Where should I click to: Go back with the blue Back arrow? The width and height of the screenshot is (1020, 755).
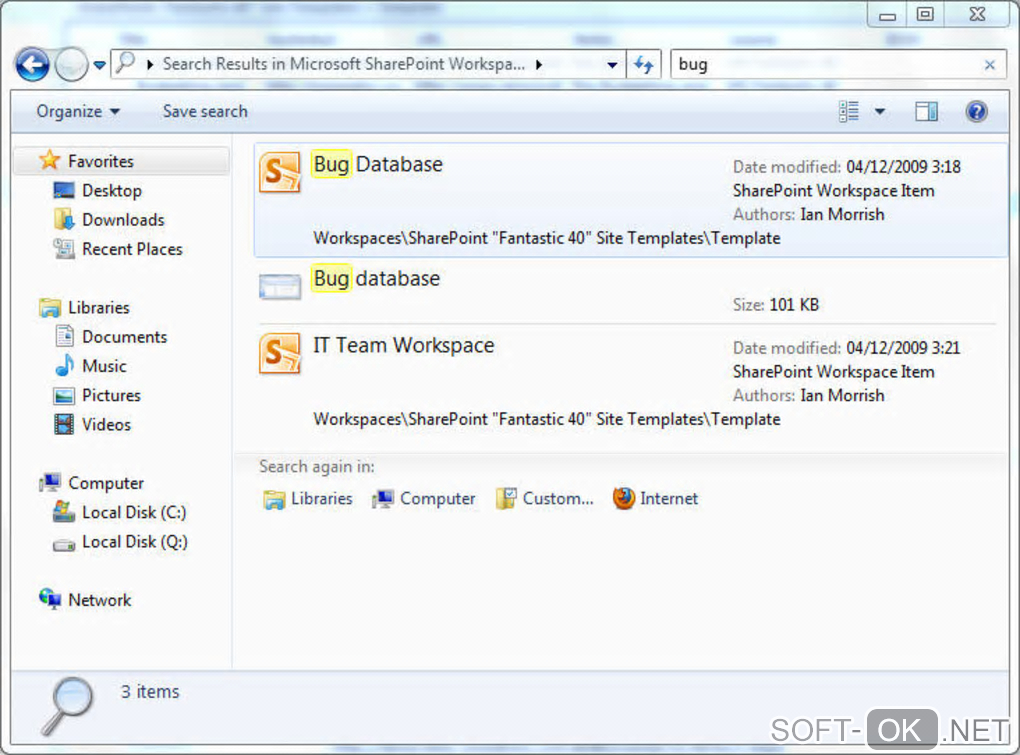pos(33,64)
